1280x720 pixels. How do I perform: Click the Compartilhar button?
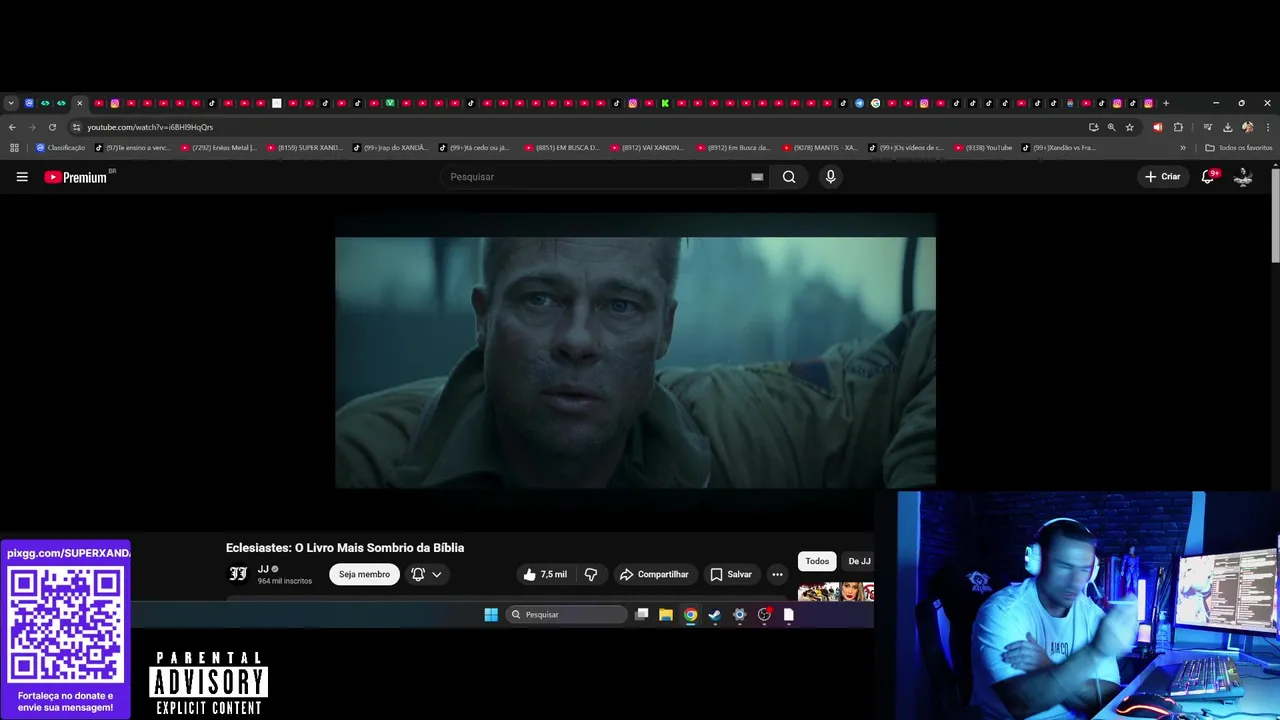point(654,574)
